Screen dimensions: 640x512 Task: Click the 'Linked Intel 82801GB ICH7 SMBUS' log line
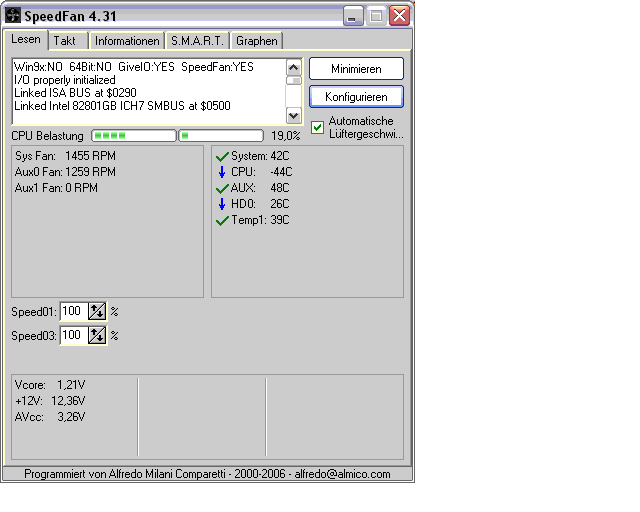pos(122,106)
